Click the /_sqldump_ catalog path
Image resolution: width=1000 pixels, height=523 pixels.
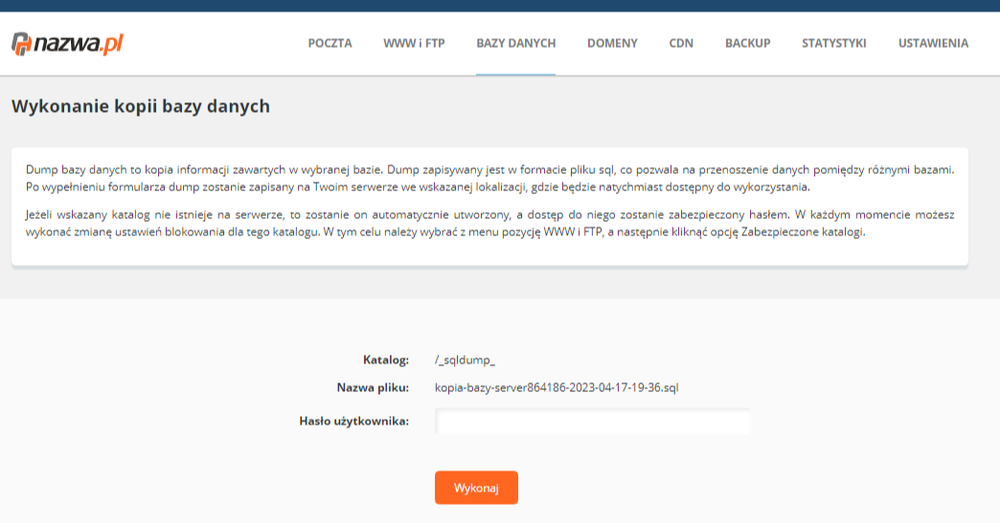tap(465, 359)
